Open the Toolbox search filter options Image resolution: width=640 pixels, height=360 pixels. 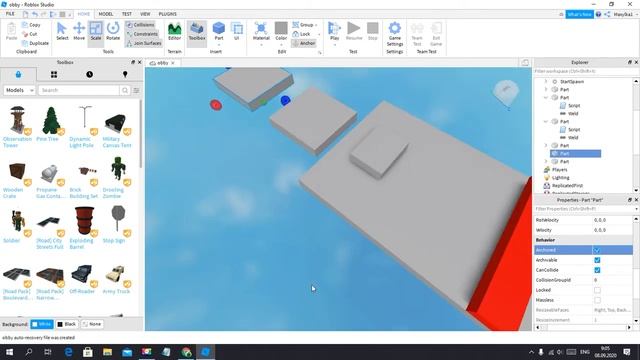136,90
